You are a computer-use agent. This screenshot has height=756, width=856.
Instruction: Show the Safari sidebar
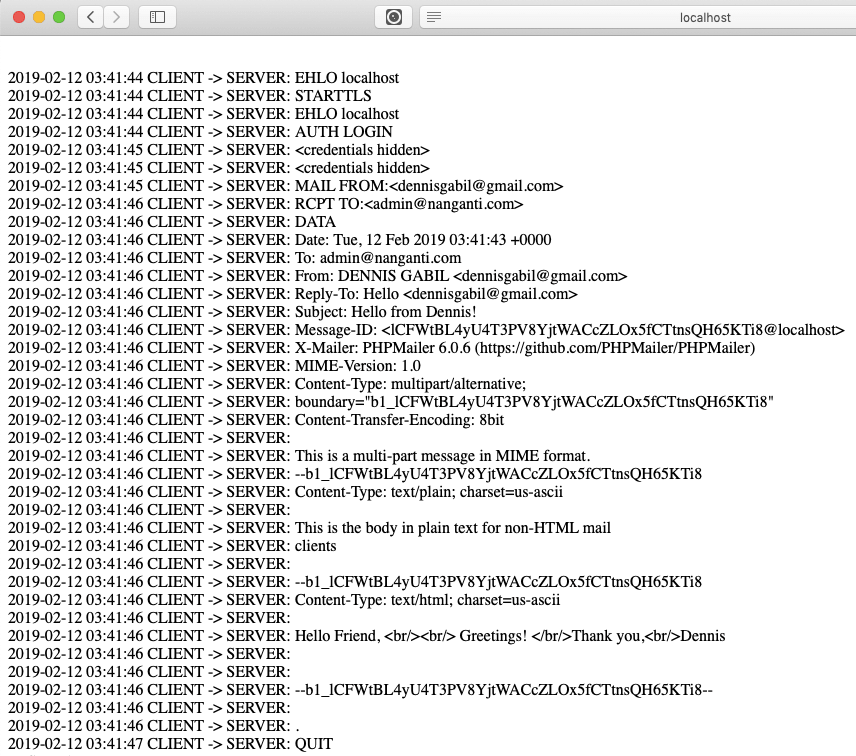[x=157, y=17]
